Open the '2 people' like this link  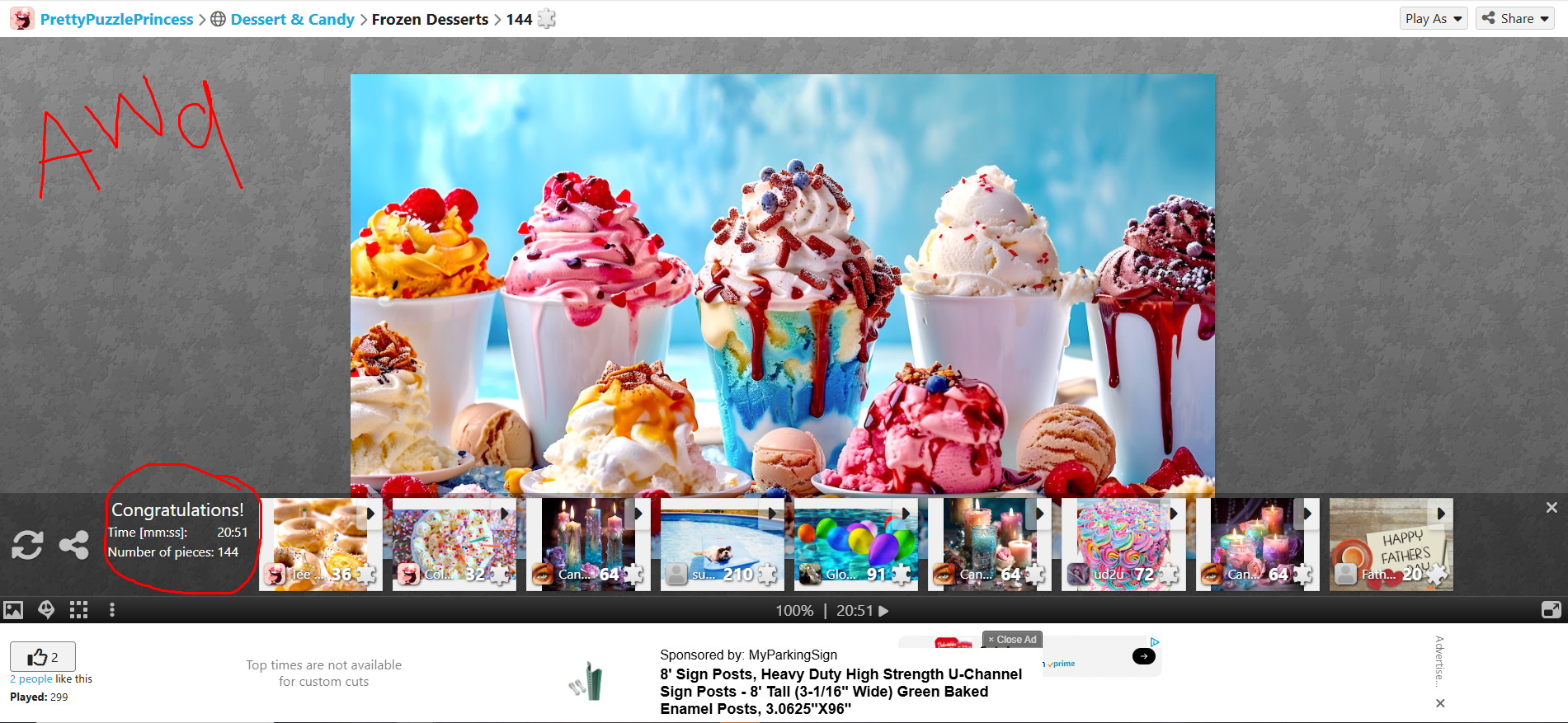tap(31, 679)
